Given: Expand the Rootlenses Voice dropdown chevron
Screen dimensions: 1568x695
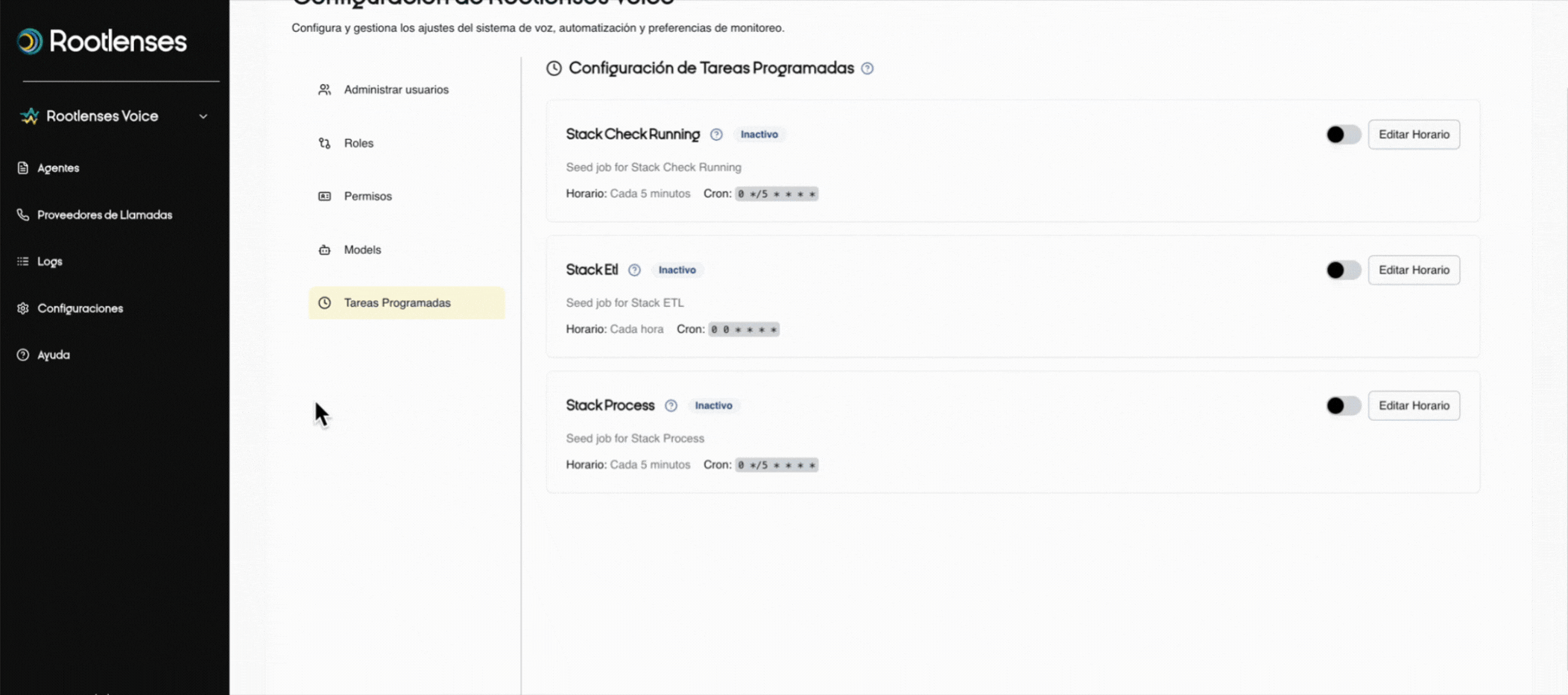Looking at the screenshot, I should [203, 117].
